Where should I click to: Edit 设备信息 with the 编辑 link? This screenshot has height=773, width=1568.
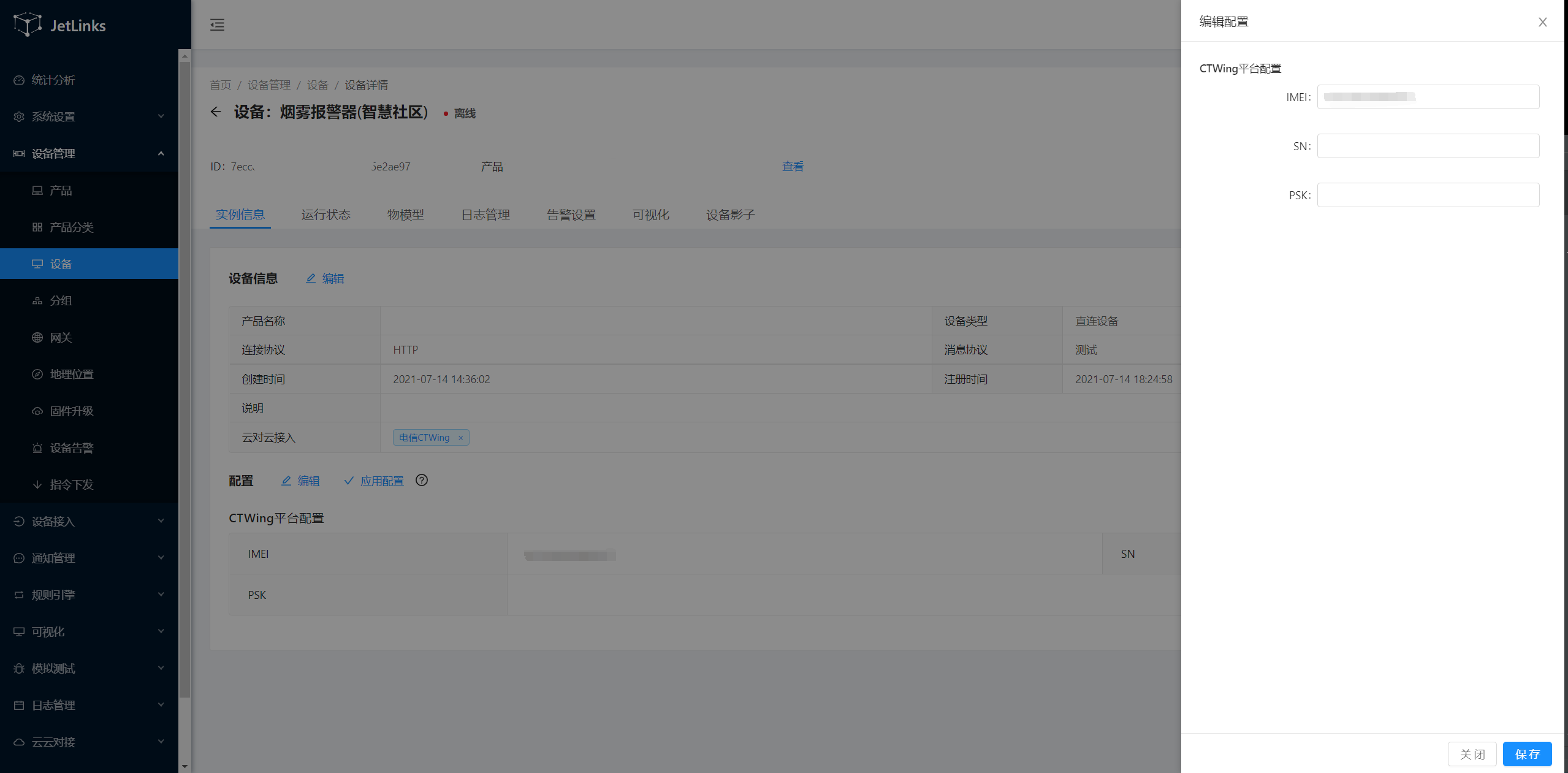[x=325, y=278]
